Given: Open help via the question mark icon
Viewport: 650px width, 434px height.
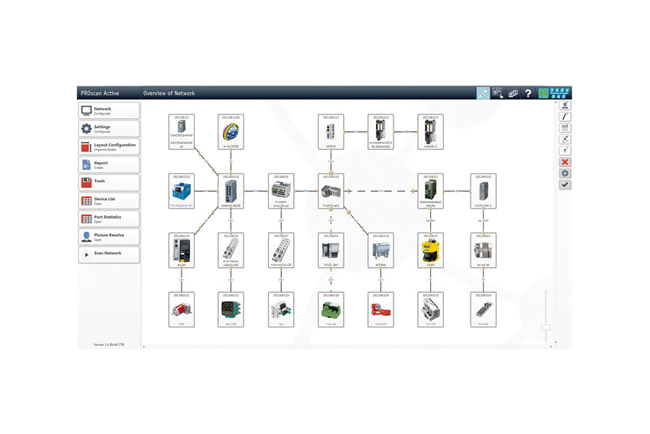Looking at the screenshot, I should click(528, 93).
